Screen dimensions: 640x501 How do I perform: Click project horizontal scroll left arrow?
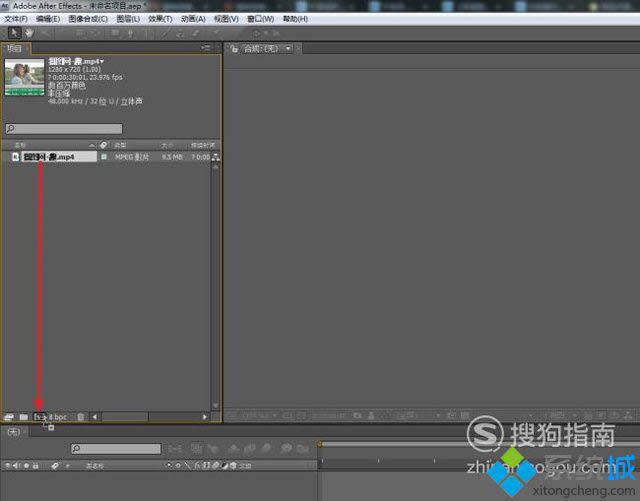[x=95, y=417]
